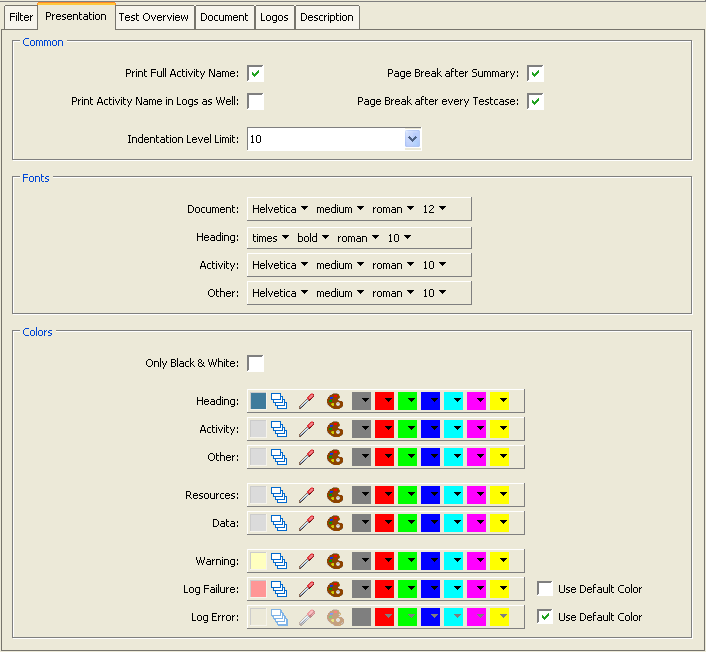Check Use Default Color for Log Failure
The width and height of the screenshot is (706, 652).
pyautogui.click(x=545, y=589)
